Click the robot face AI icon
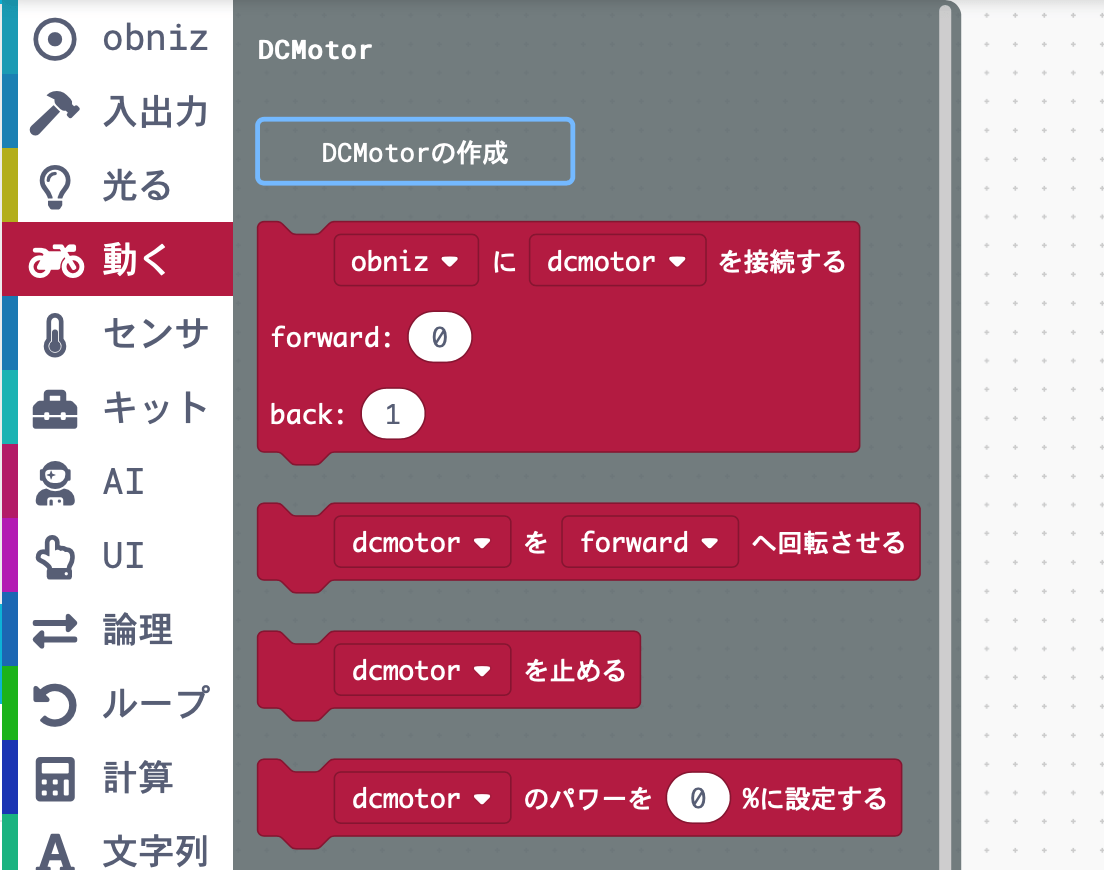The height and width of the screenshot is (870, 1104). click(x=55, y=482)
